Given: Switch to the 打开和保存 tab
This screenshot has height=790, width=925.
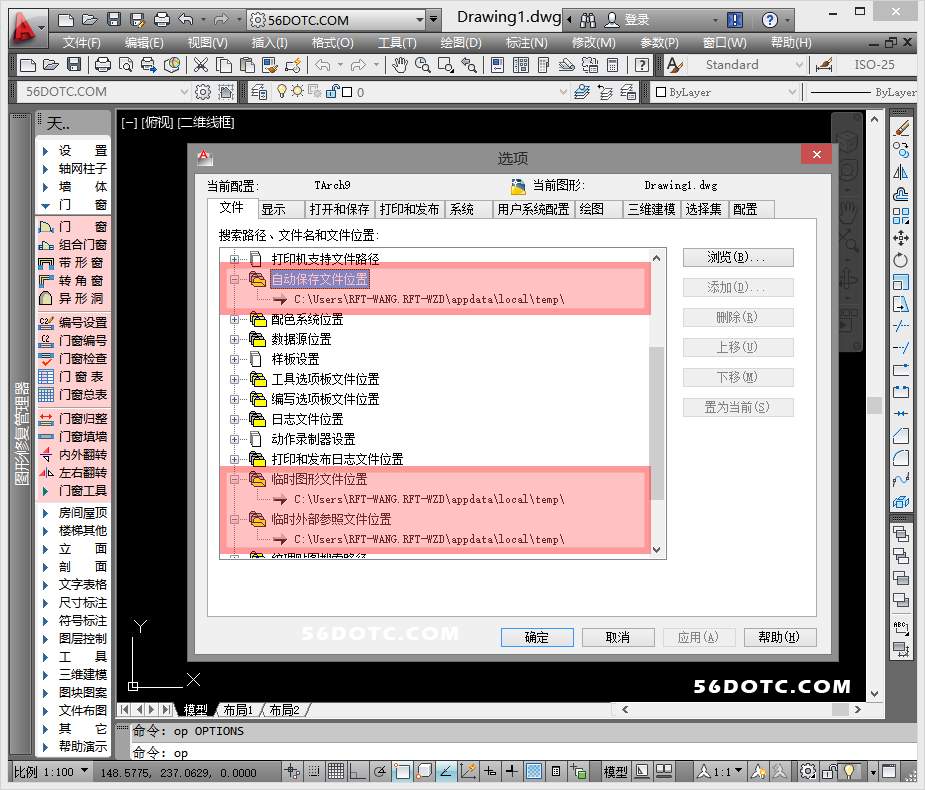Looking at the screenshot, I should [339, 209].
